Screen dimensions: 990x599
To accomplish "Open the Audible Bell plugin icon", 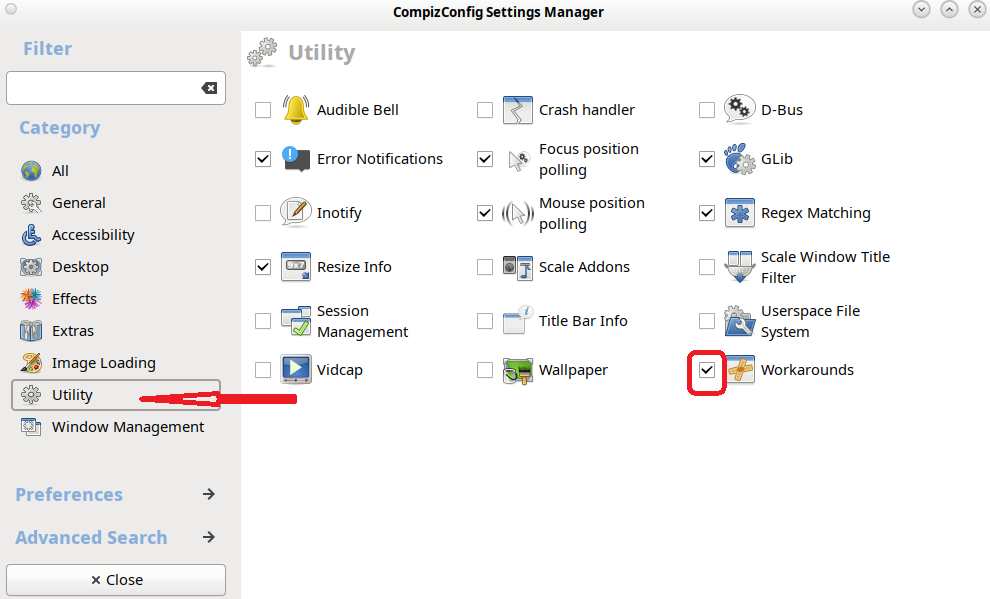I will [x=295, y=110].
